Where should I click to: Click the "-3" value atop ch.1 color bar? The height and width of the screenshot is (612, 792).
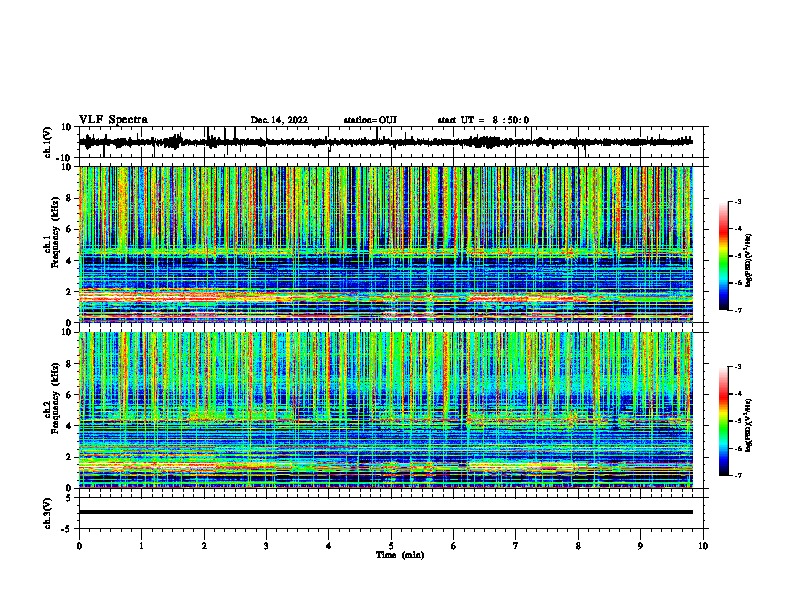click(x=737, y=202)
